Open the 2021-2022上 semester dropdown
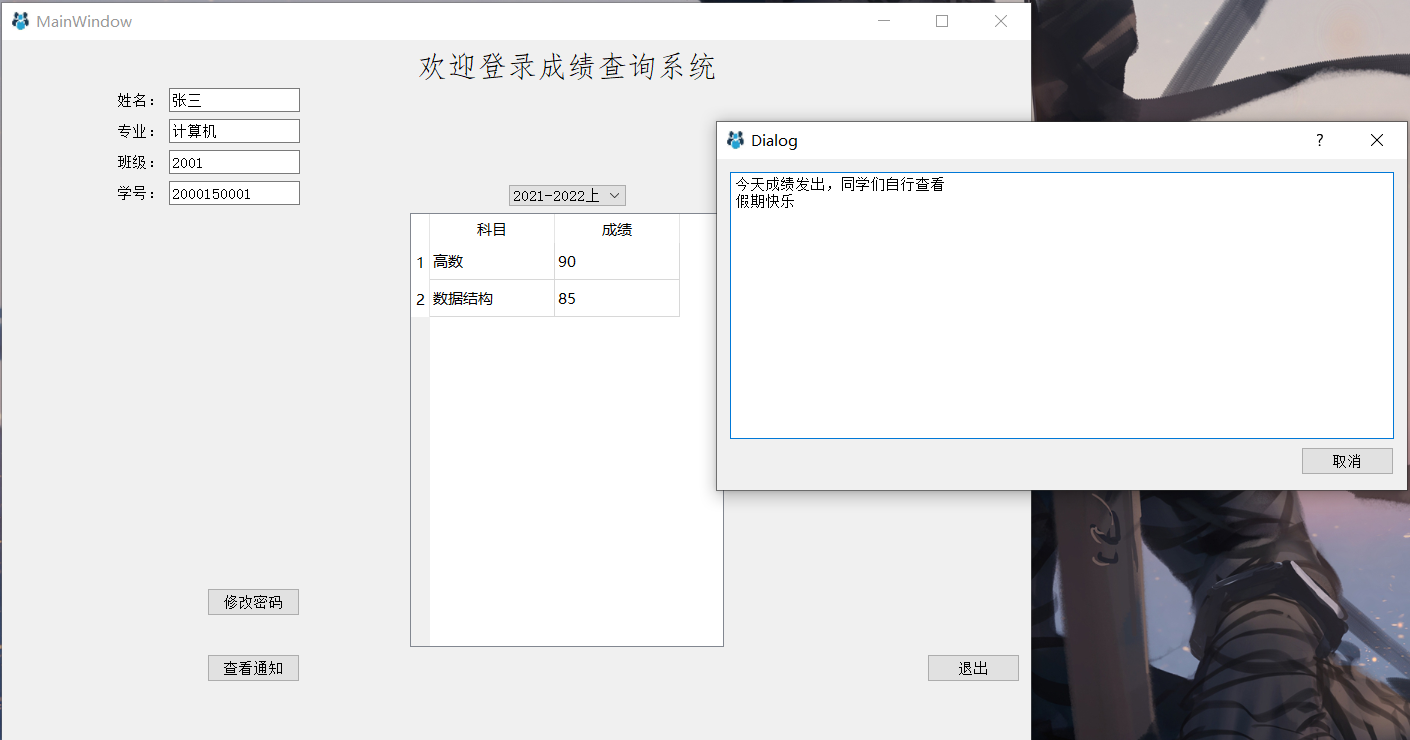Screen dimensions: 1410x740 (x=566, y=195)
